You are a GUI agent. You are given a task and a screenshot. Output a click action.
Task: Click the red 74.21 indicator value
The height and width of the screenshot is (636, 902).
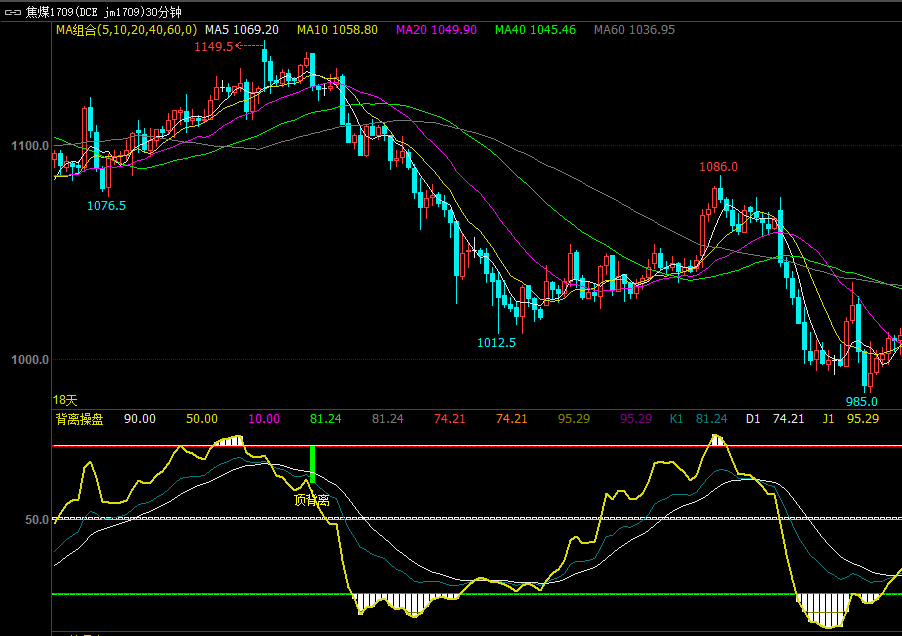point(449,419)
